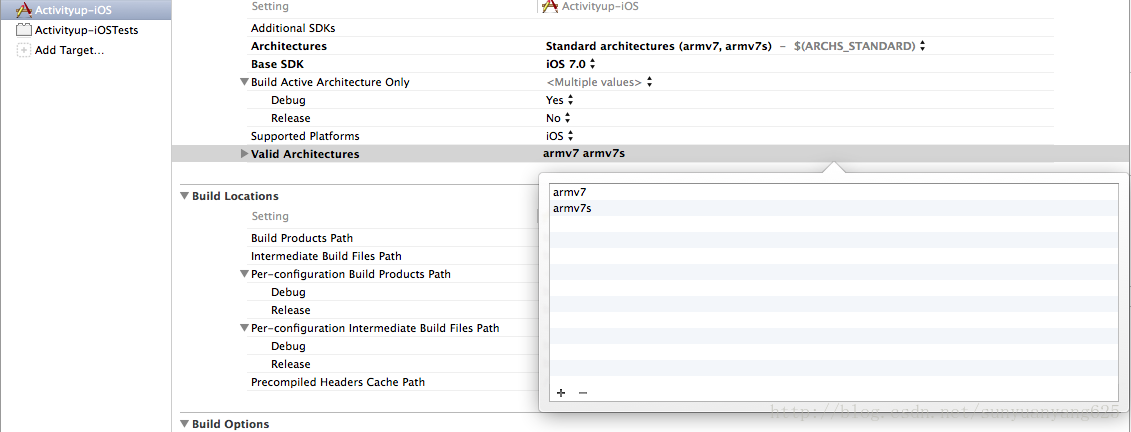Click armv7 armv7s value of Valid Architectures
Screen dimensions: 1131x432
[584, 154]
